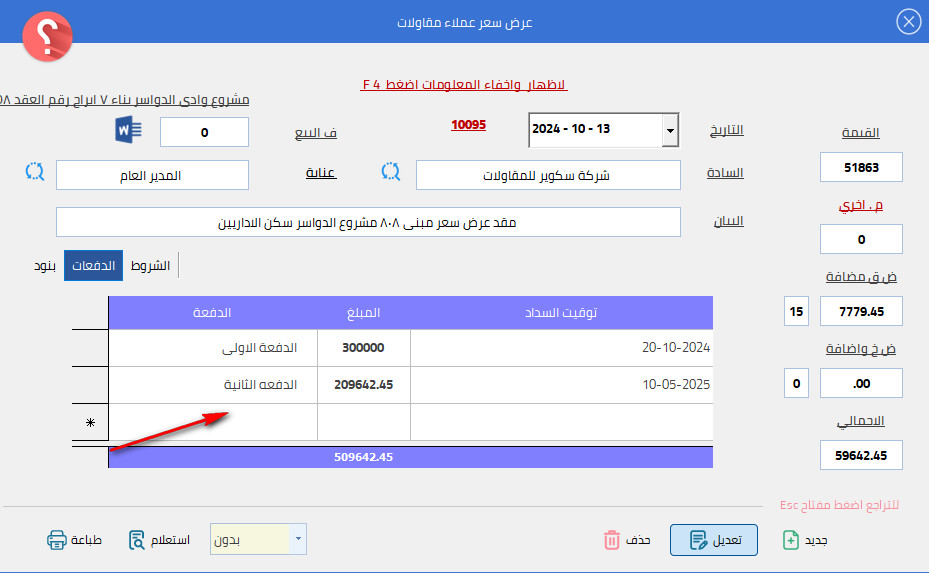The height and width of the screenshot is (573, 929).
Task: Click the عناية label link
Action: (321, 173)
